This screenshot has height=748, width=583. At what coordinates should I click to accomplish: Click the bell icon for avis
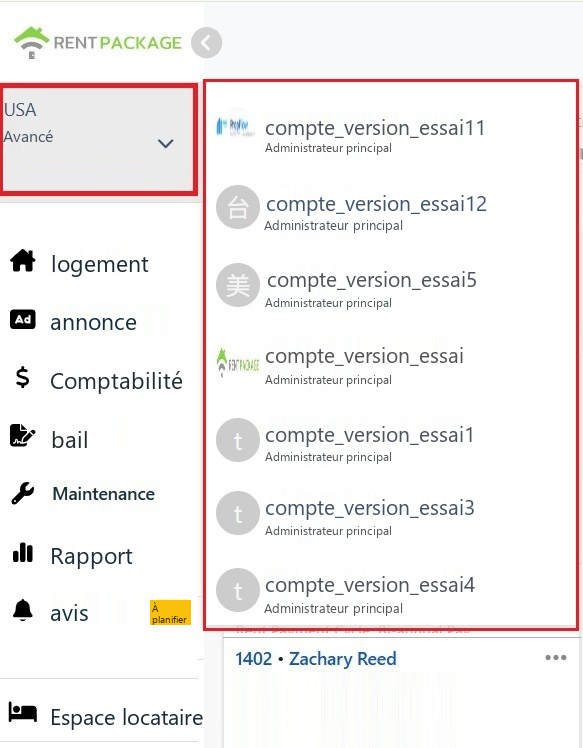coord(22,610)
